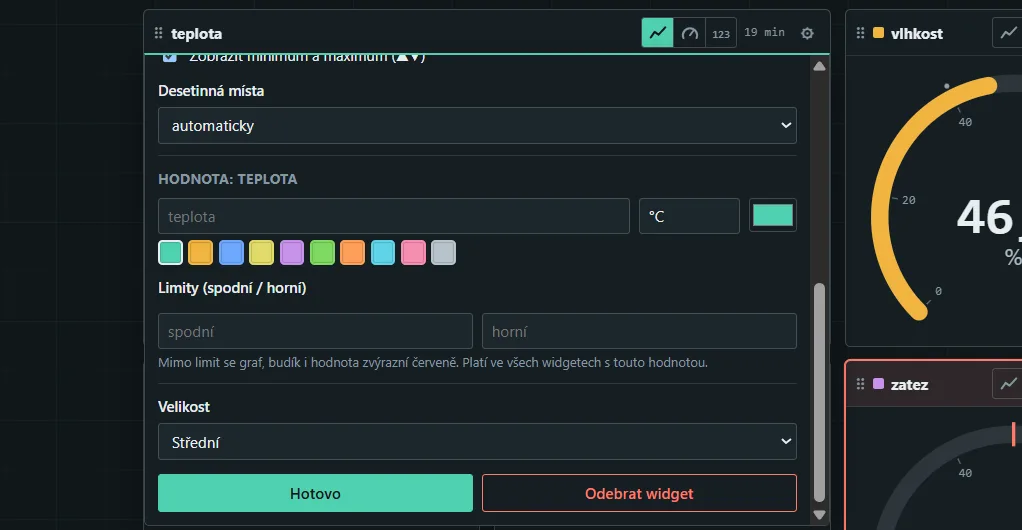Click the spodní lower limit field
Image resolution: width=1022 pixels, height=530 pixels.
[315, 331]
